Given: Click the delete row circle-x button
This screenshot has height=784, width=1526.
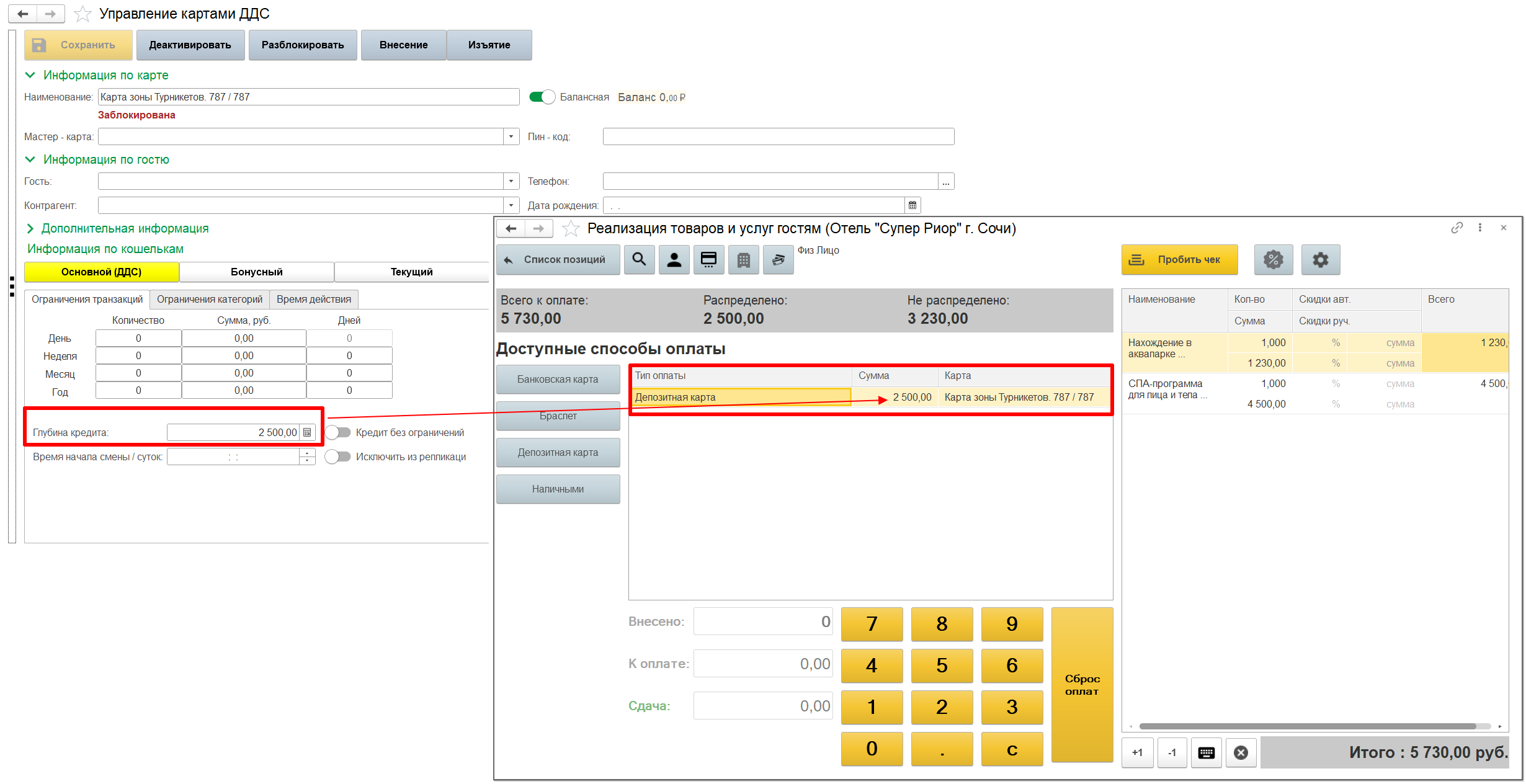Looking at the screenshot, I should click(x=1241, y=752).
